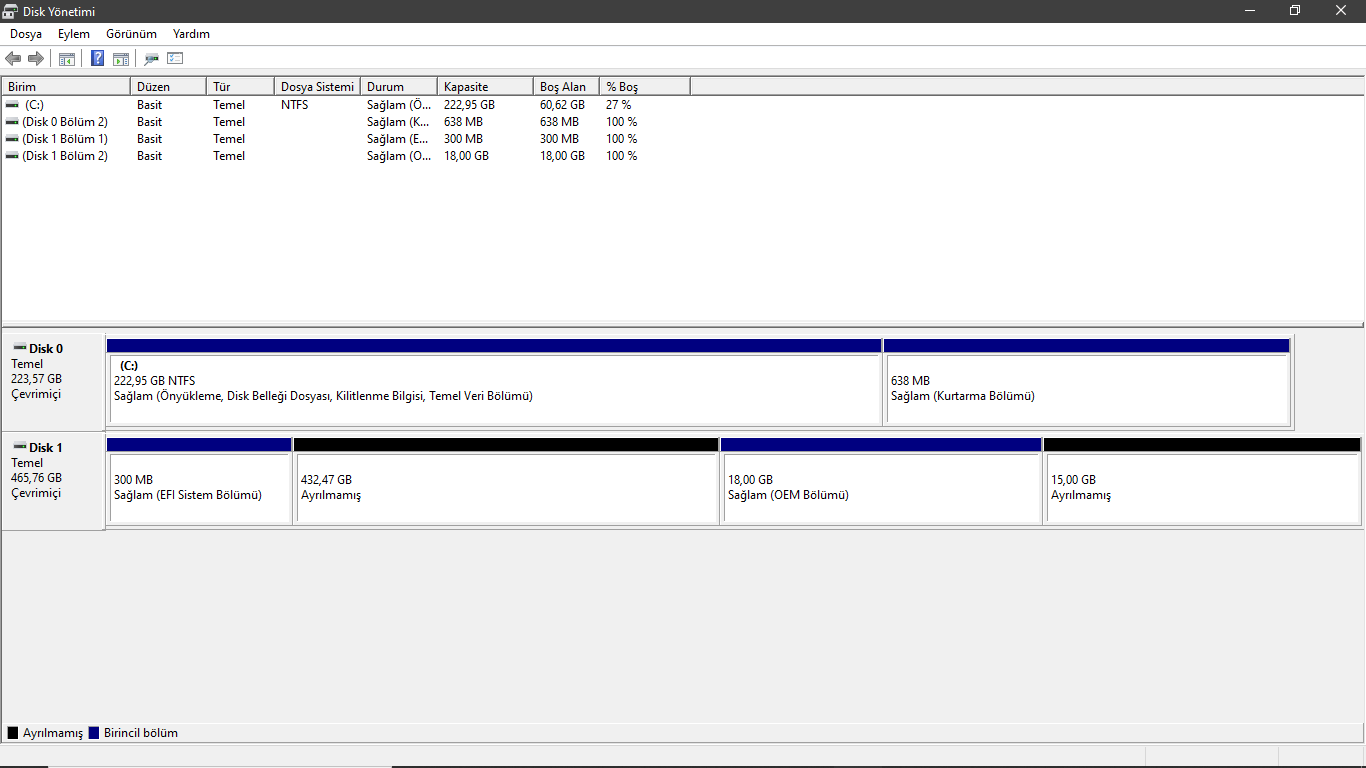Select the (Disk 1 Bölüm 2) volume row

pos(346,155)
